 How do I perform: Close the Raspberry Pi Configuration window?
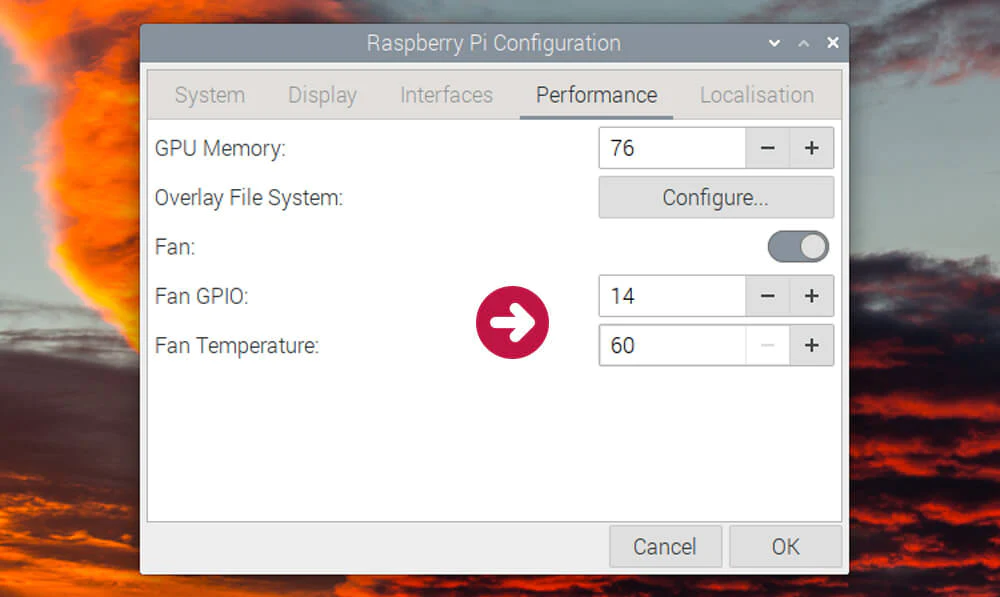tap(832, 44)
